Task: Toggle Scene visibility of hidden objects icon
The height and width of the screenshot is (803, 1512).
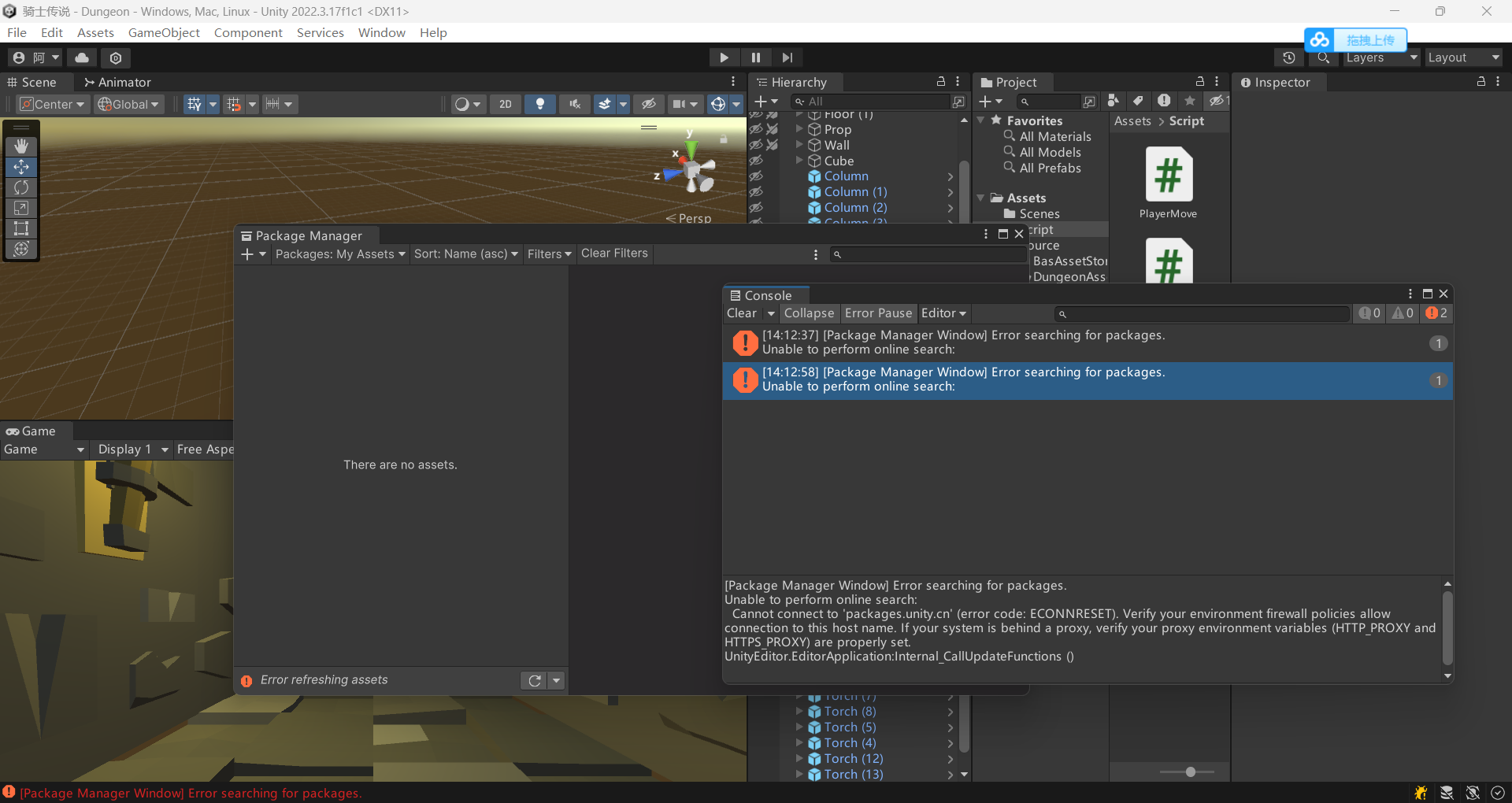Action: pyautogui.click(x=649, y=104)
